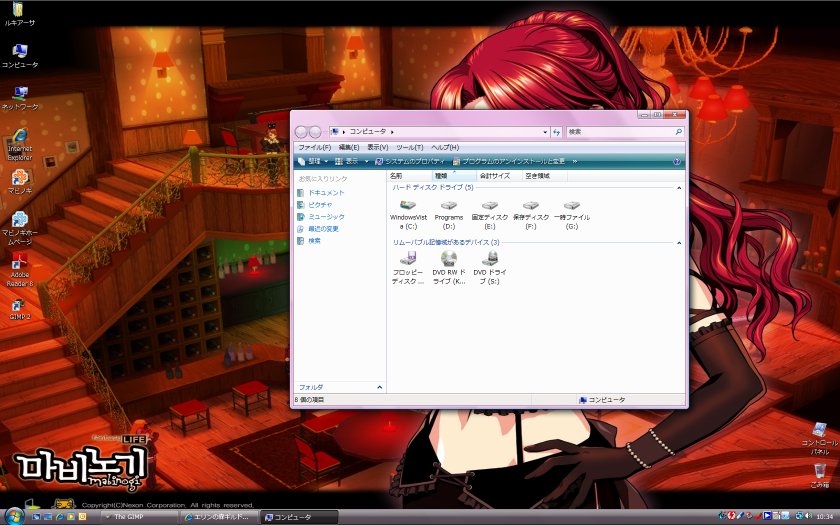Select the 保存ディスク (F:) drive
Image resolution: width=840 pixels, height=525 pixels.
coord(531,215)
